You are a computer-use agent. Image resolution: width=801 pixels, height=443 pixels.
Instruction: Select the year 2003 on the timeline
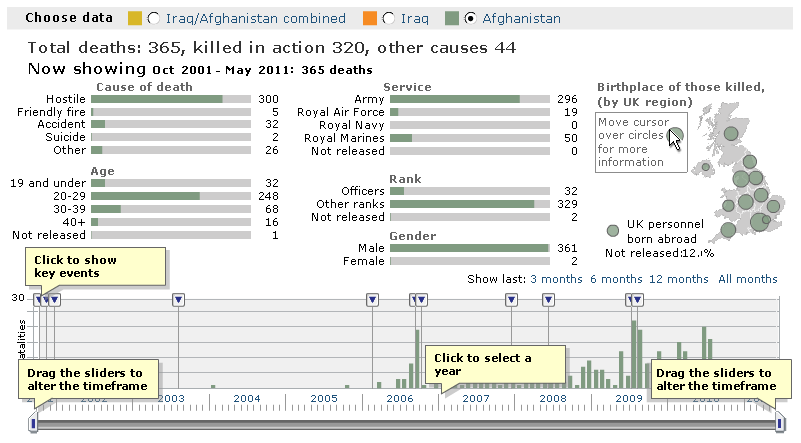[171, 398]
